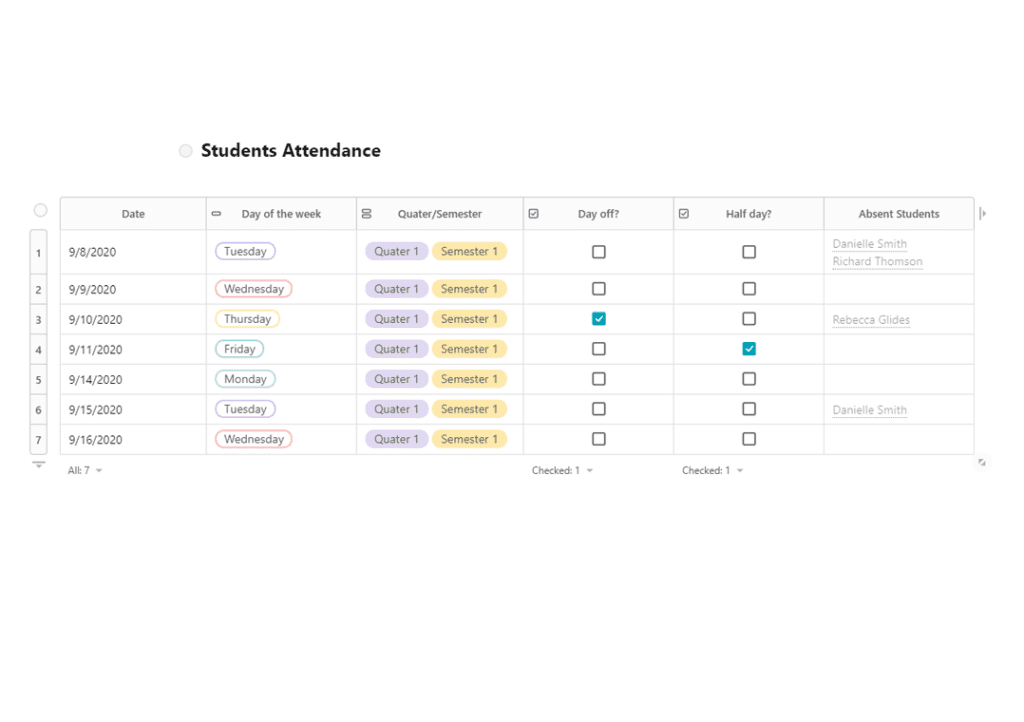Select all rows with the table circle selector
Screen dimensions: 1024x722
(40, 210)
